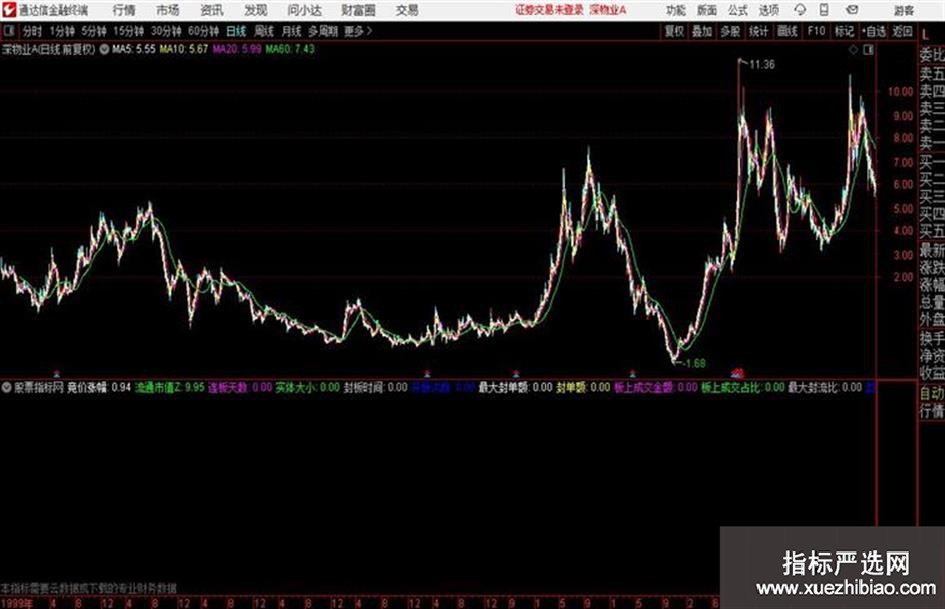Expand the 更多 > period options
The width and height of the screenshot is (945, 609).
pyautogui.click(x=359, y=31)
